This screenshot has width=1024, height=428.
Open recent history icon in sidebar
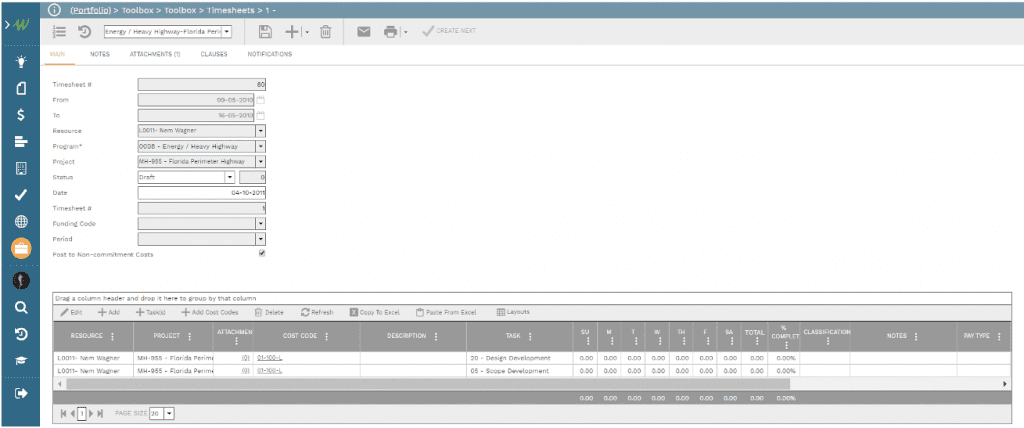pyautogui.click(x=21, y=335)
